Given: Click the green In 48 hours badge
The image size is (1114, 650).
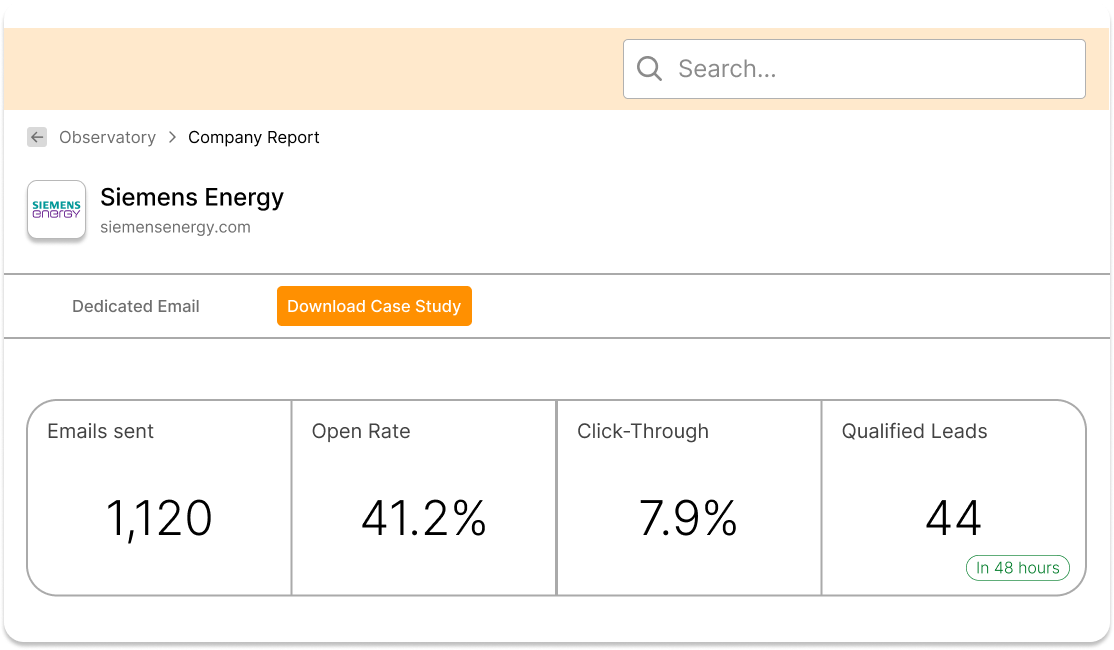Looking at the screenshot, I should [x=1017, y=568].
